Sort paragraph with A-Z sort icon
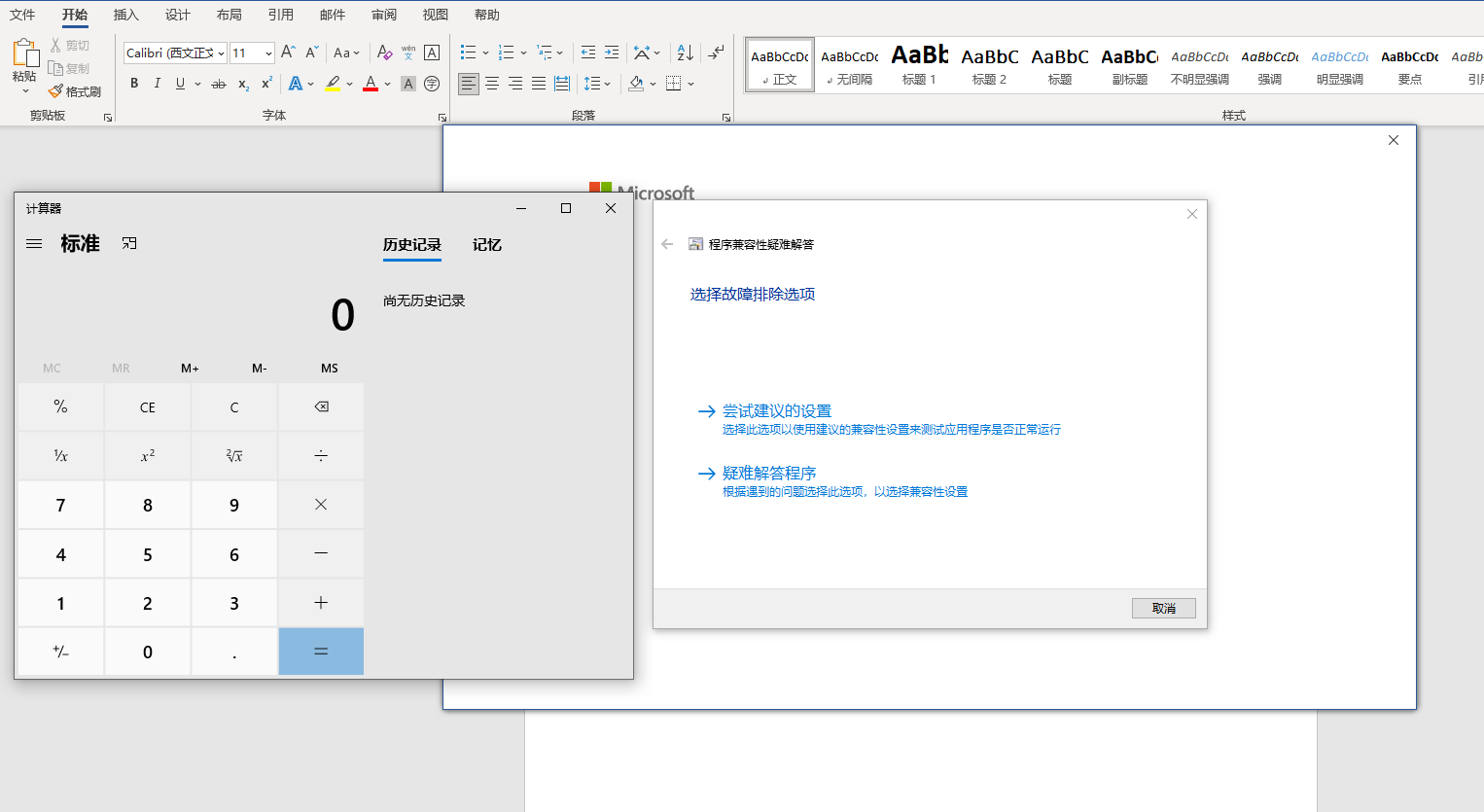The height and width of the screenshot is (812, 1484). pyautogui.click(x=685, y=53)
